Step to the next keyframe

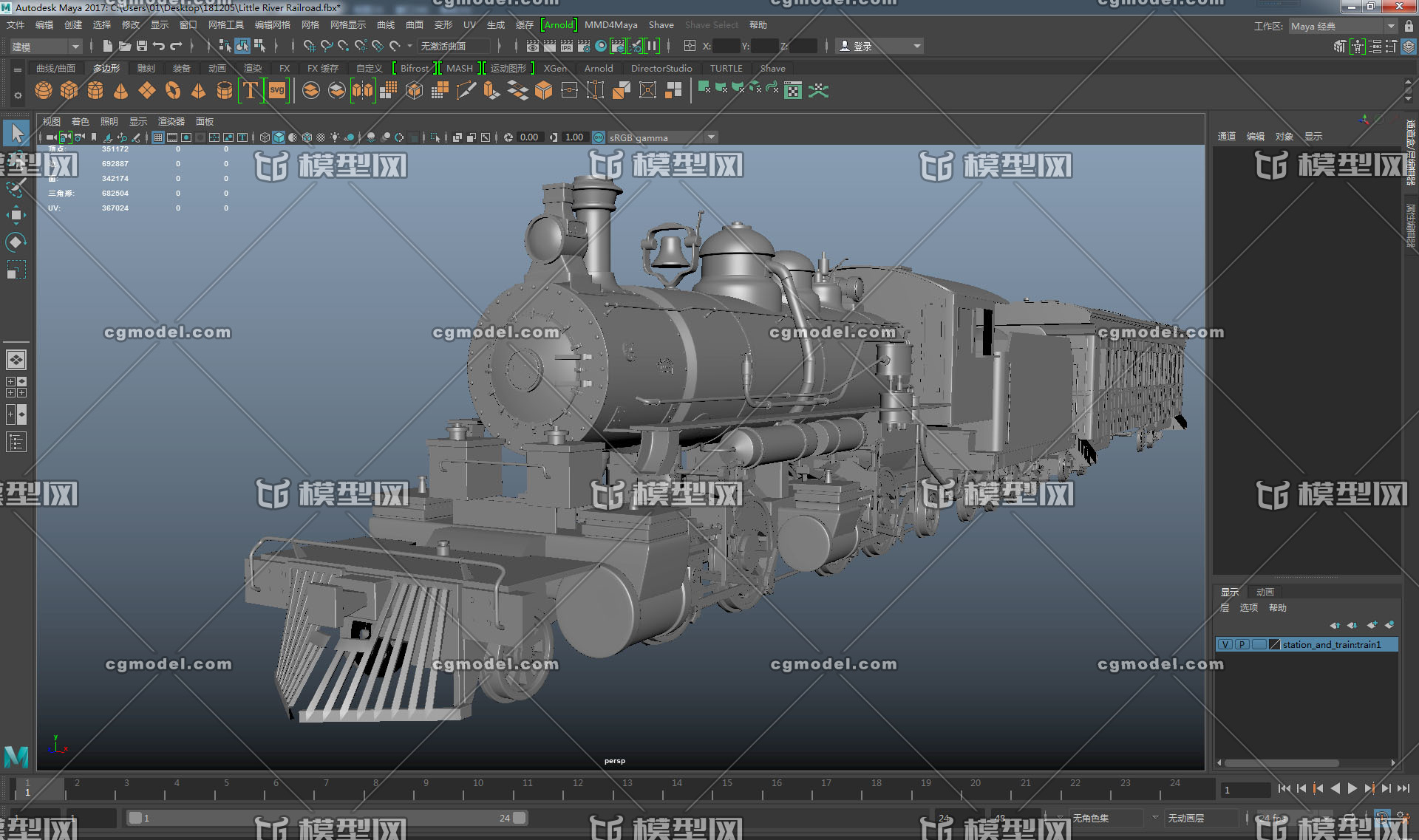(x=1369, y=788)
